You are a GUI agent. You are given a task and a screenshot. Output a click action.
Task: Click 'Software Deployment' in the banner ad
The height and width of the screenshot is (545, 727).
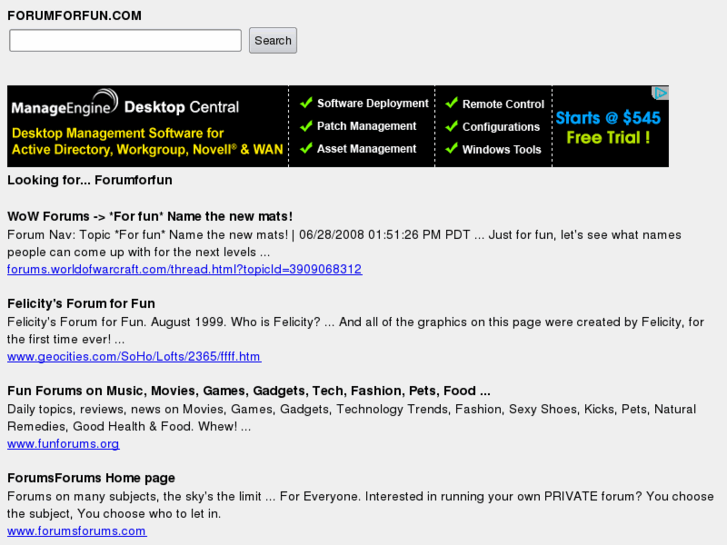[x=372, y=103]
